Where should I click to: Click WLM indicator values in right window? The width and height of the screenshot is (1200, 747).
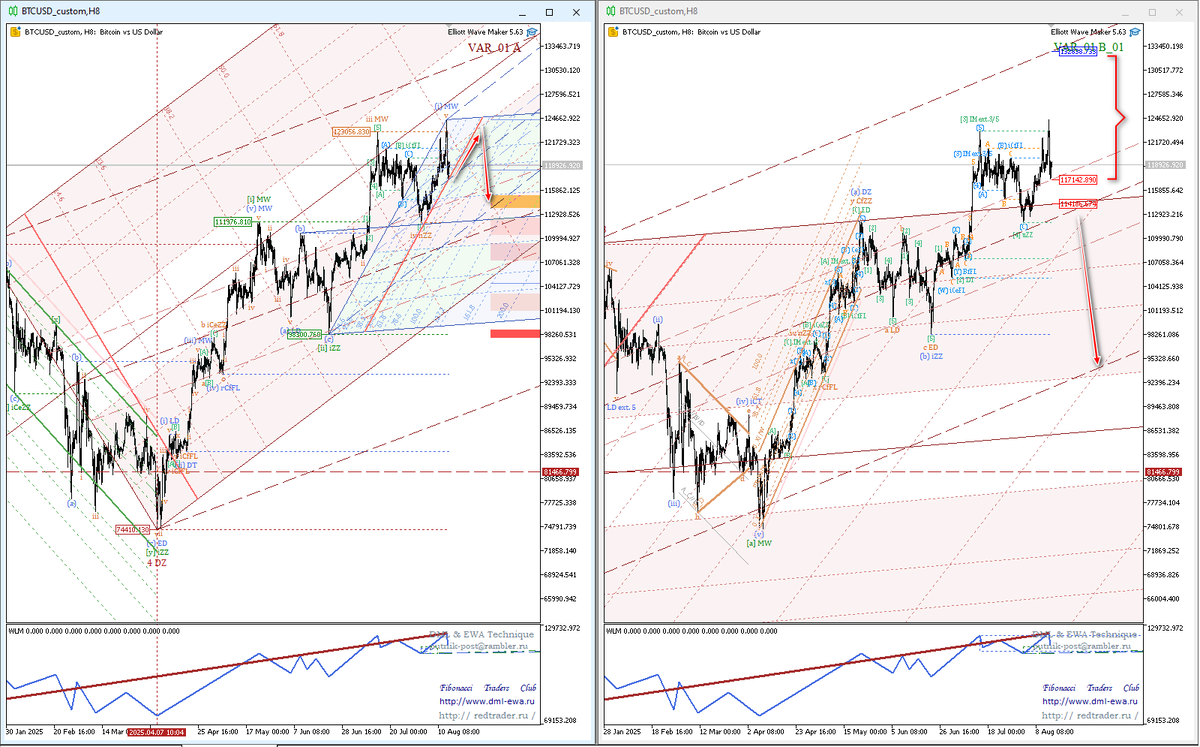click(x=691, y=632)
